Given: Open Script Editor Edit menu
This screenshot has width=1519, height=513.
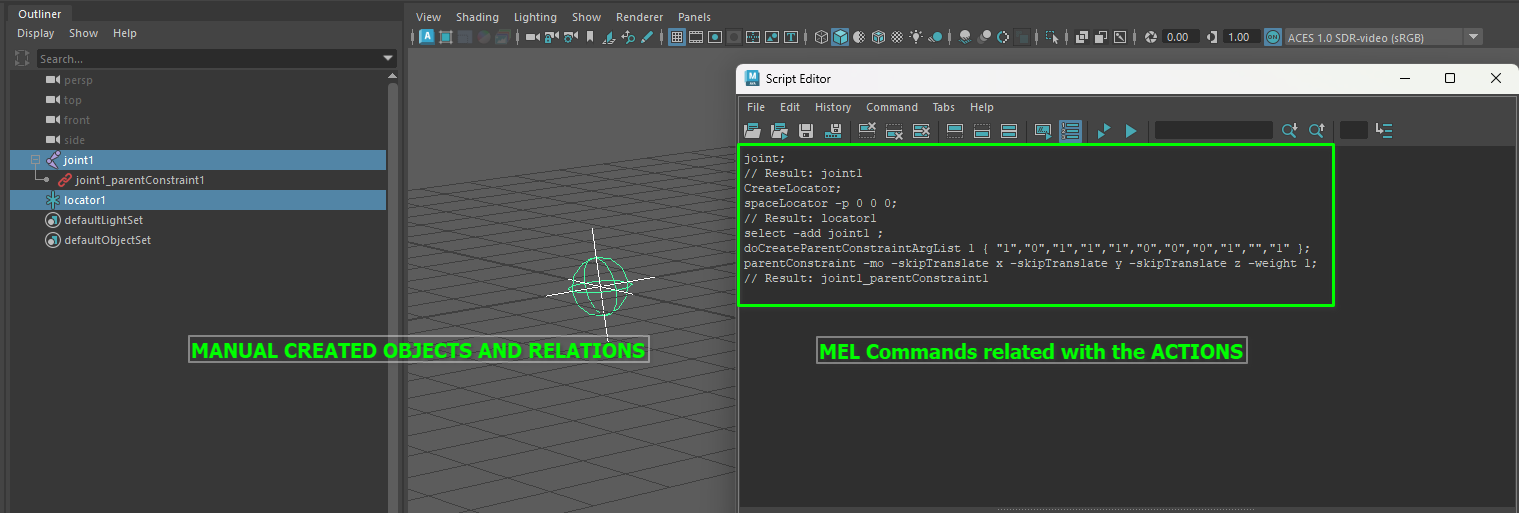Looking at the screenshot, I should coord(790,107).
